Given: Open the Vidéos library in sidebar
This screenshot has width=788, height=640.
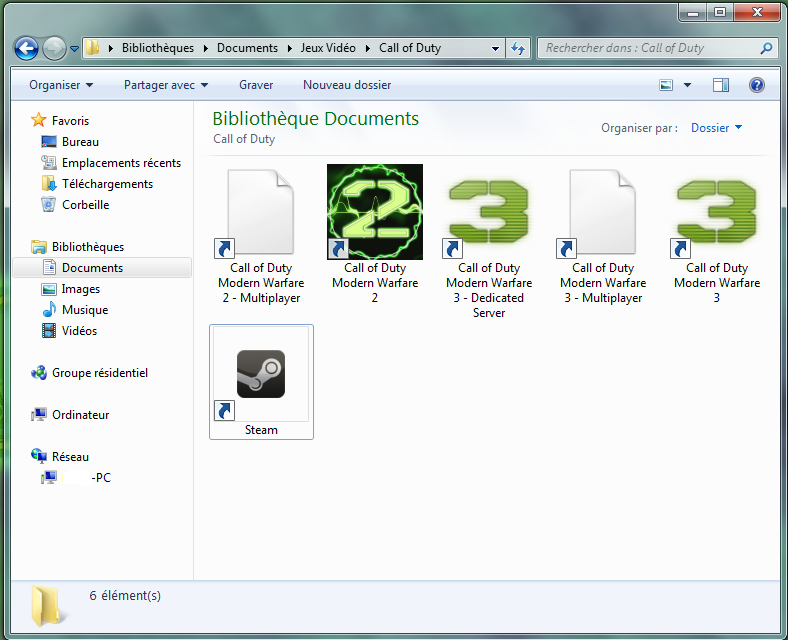Looking at the screenshot, I should [x=79, y=331].
